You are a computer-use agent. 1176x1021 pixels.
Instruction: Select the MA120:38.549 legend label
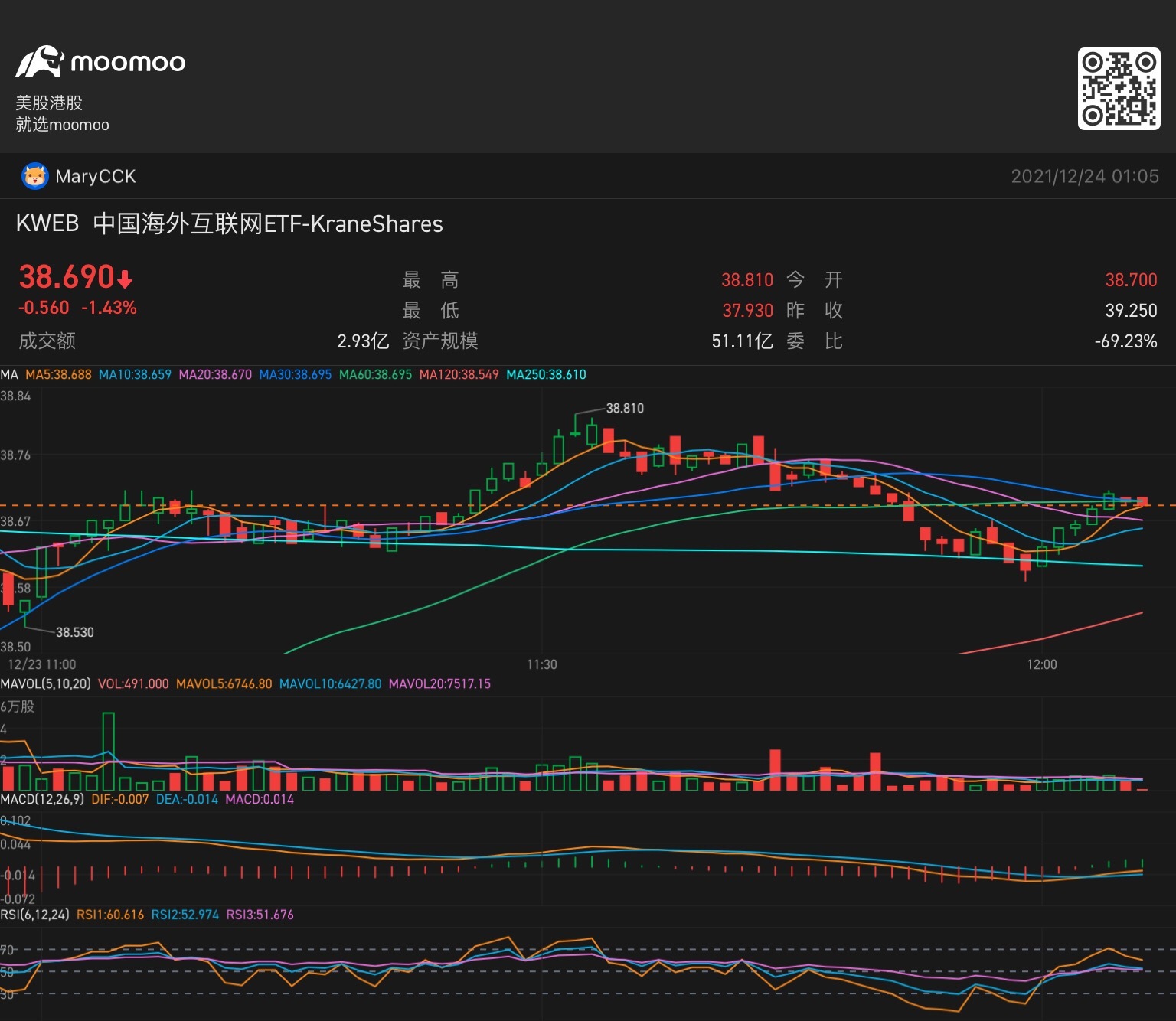(459, 375)
